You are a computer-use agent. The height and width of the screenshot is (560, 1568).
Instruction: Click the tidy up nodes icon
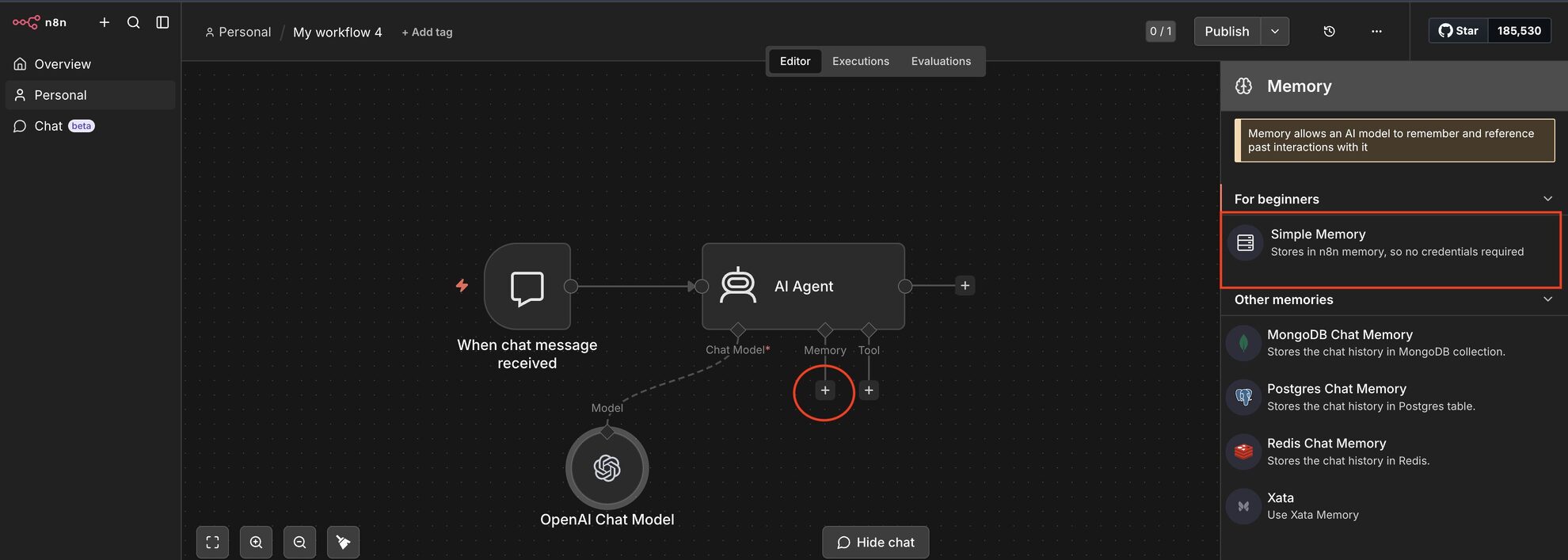tap(343, 543)
